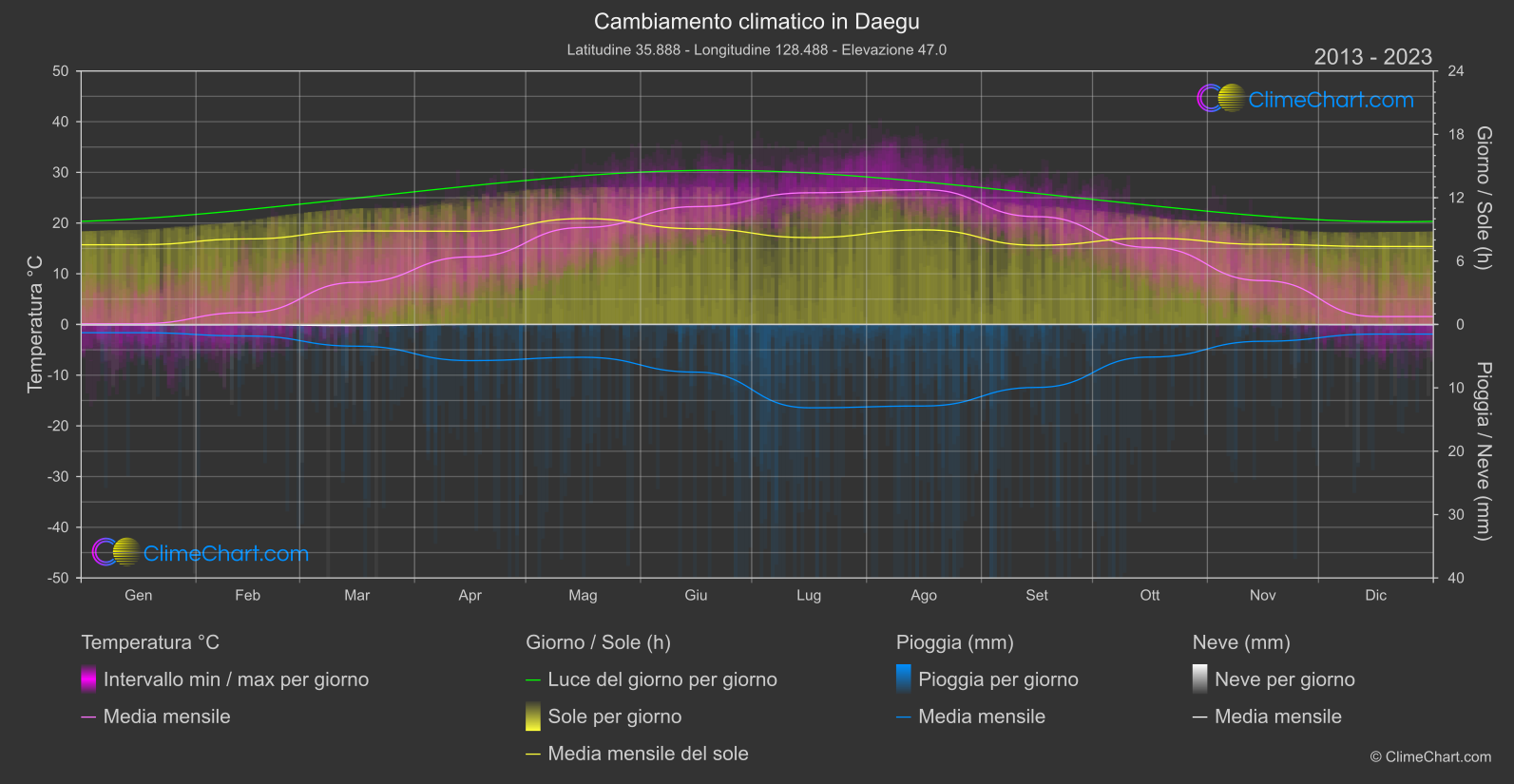Open ClimeChart.com link at top right
The width and height of the screenshot is (1514, 784).
[x=1331, y=100]
